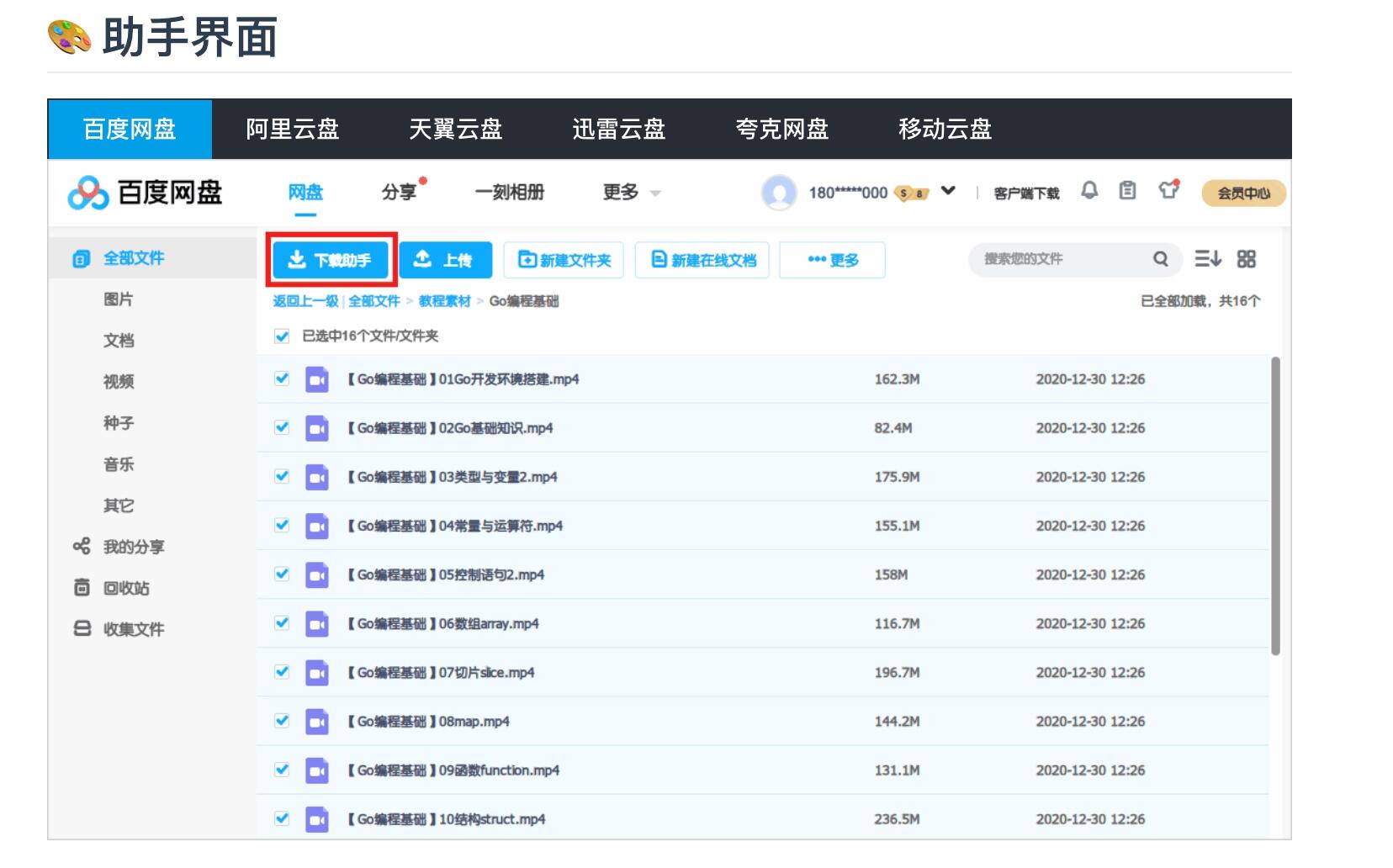Filter by 文档 in the sidebar
The height and width of the screenshot is (868, 1393).
tap(119, 341)
